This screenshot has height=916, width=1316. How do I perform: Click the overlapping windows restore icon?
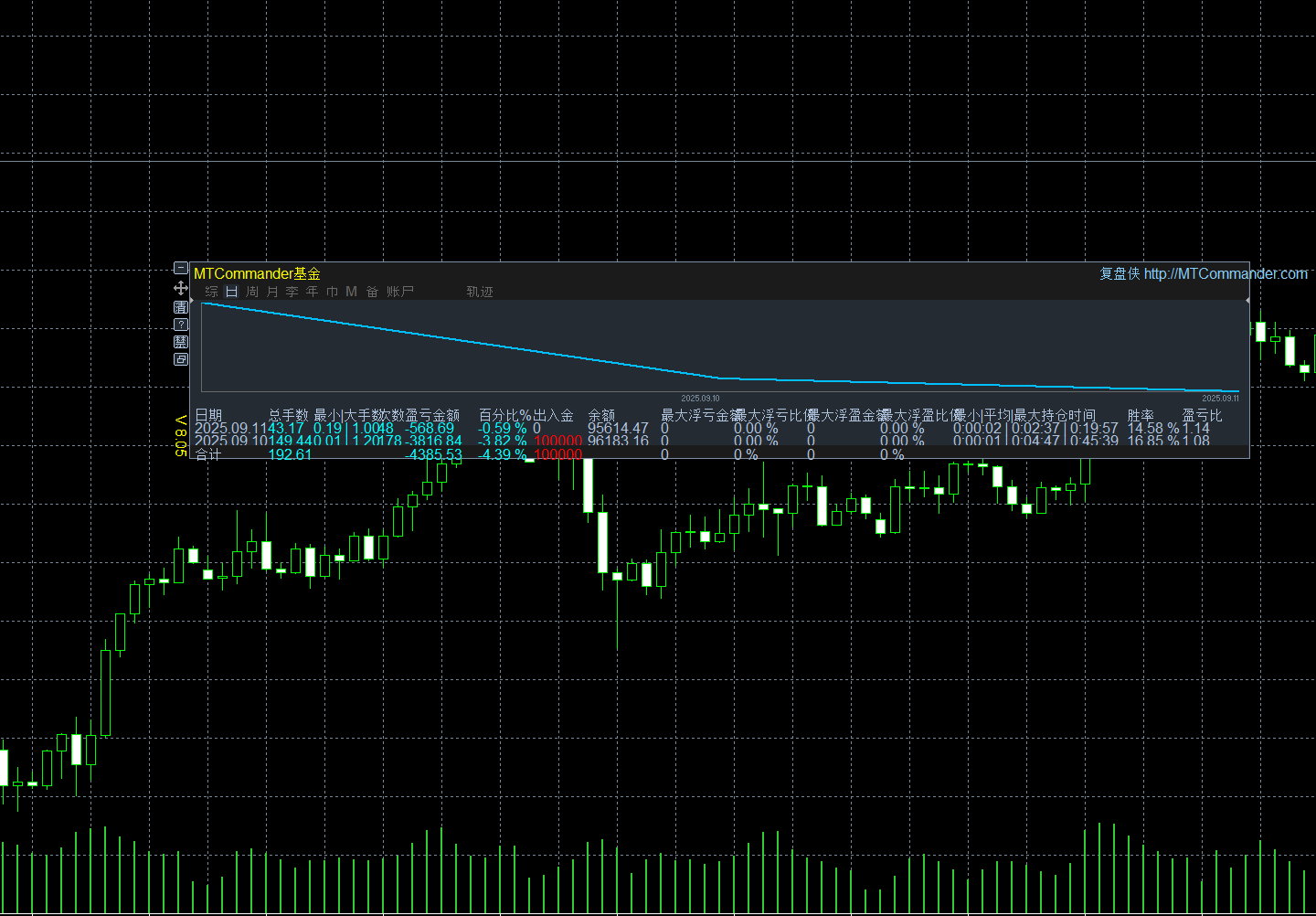pyautogui.click(x=181, y=359)
